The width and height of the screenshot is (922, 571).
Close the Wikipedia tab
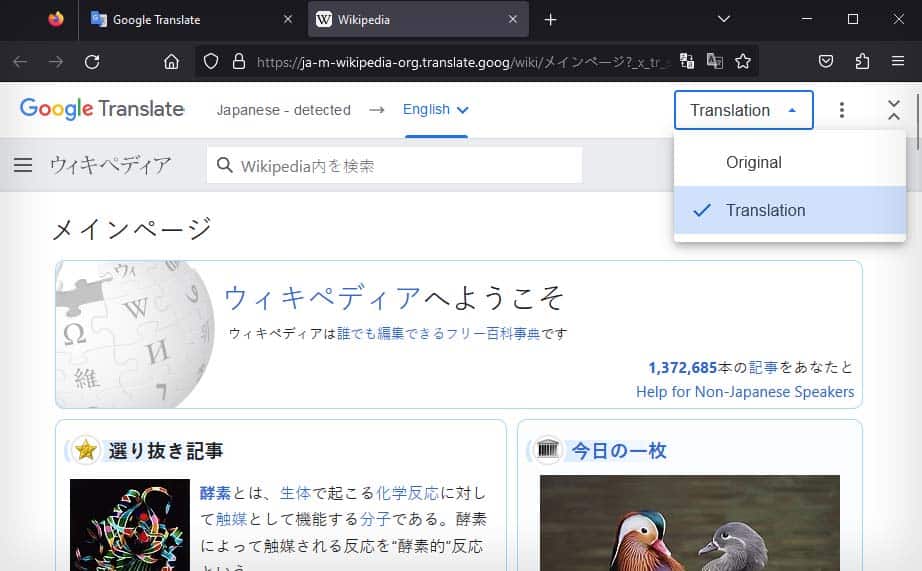513,19
